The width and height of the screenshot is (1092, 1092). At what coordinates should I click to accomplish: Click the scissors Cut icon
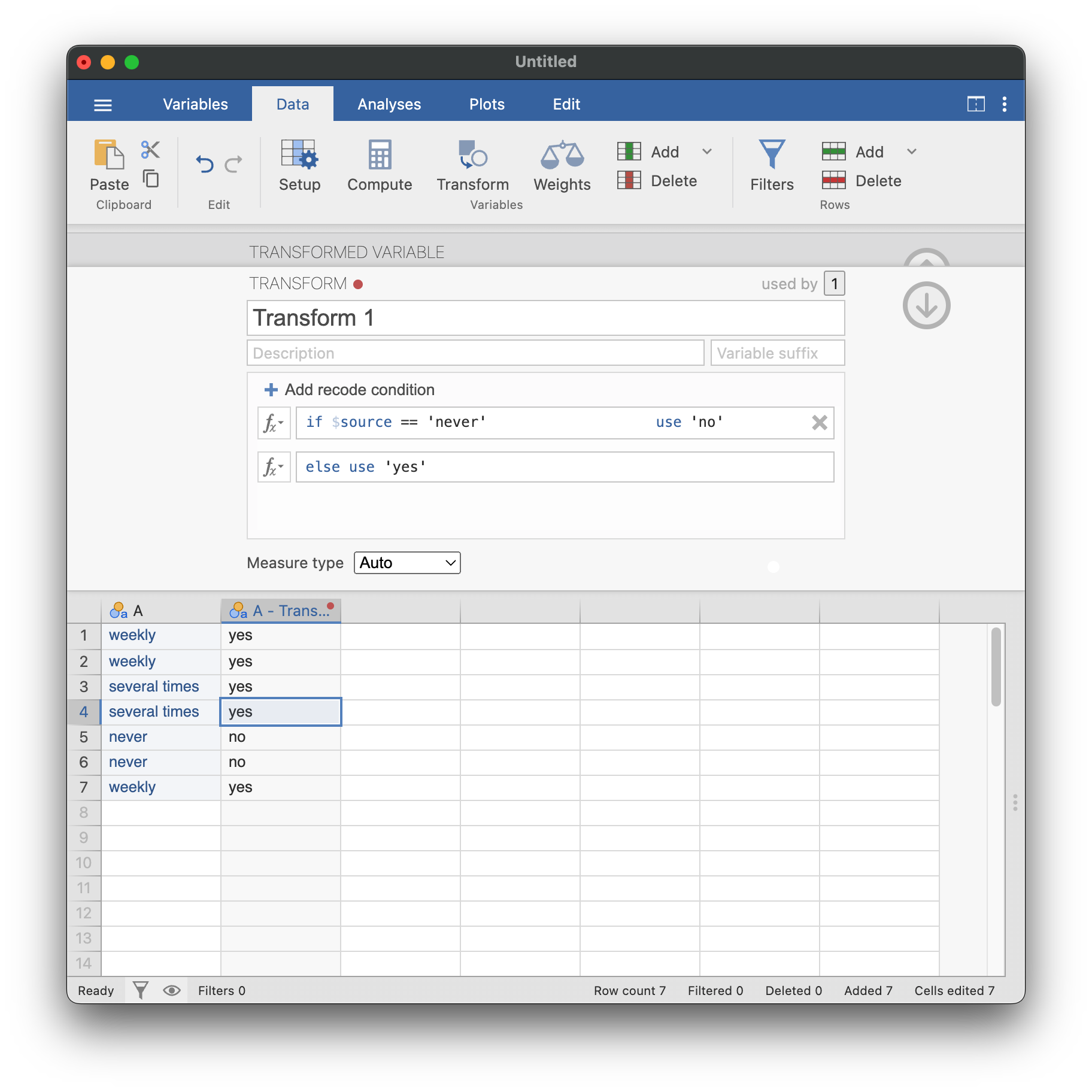coord(150,150)
